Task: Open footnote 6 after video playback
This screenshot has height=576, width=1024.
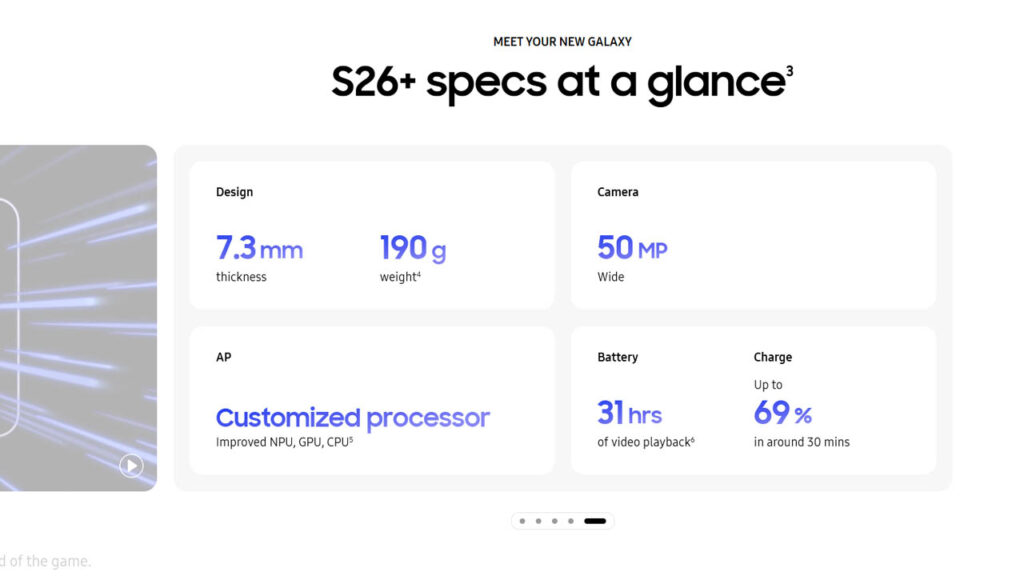Action: point(692,437)
